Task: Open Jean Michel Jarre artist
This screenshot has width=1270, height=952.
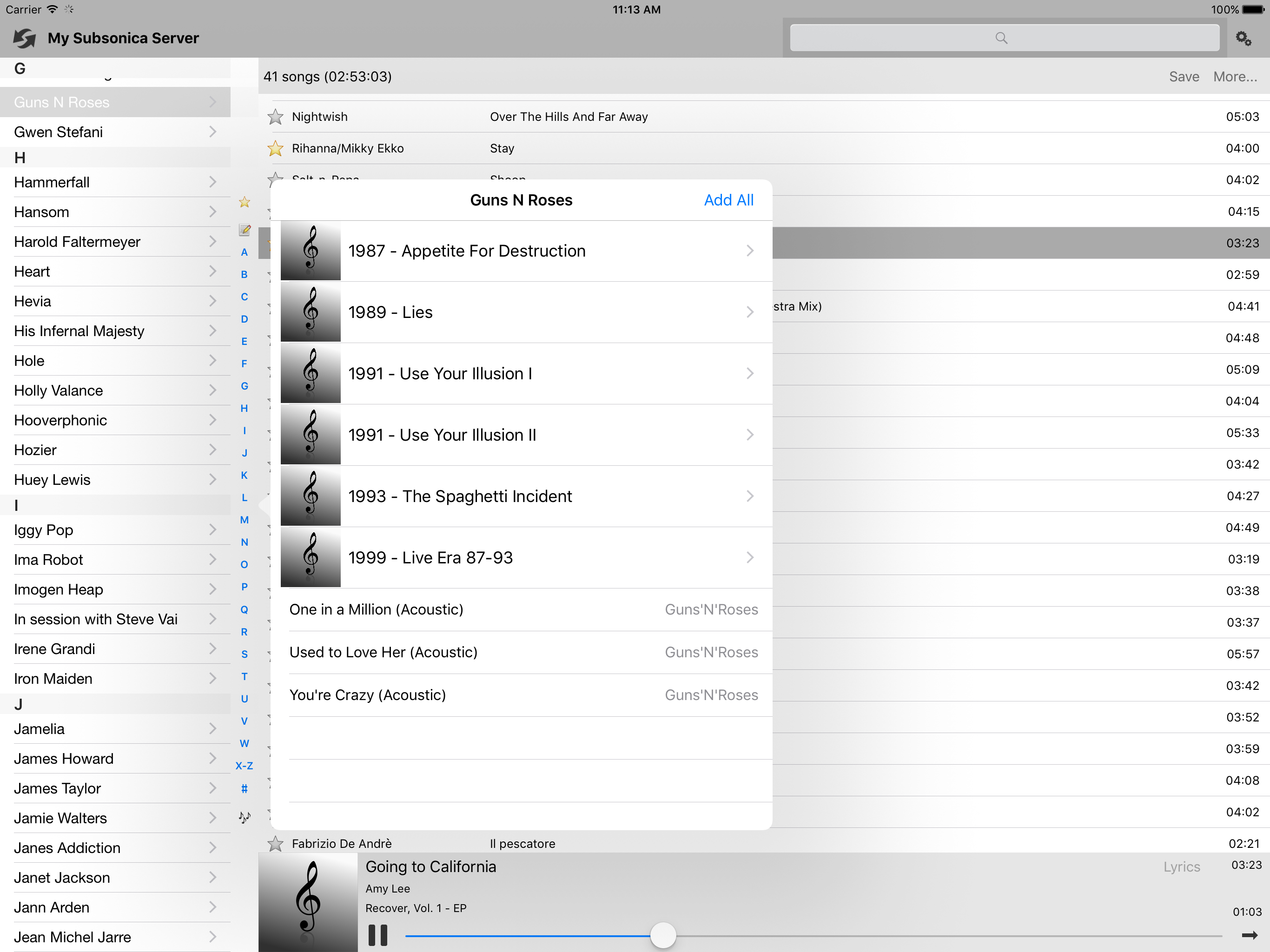Action: [115, 938]
